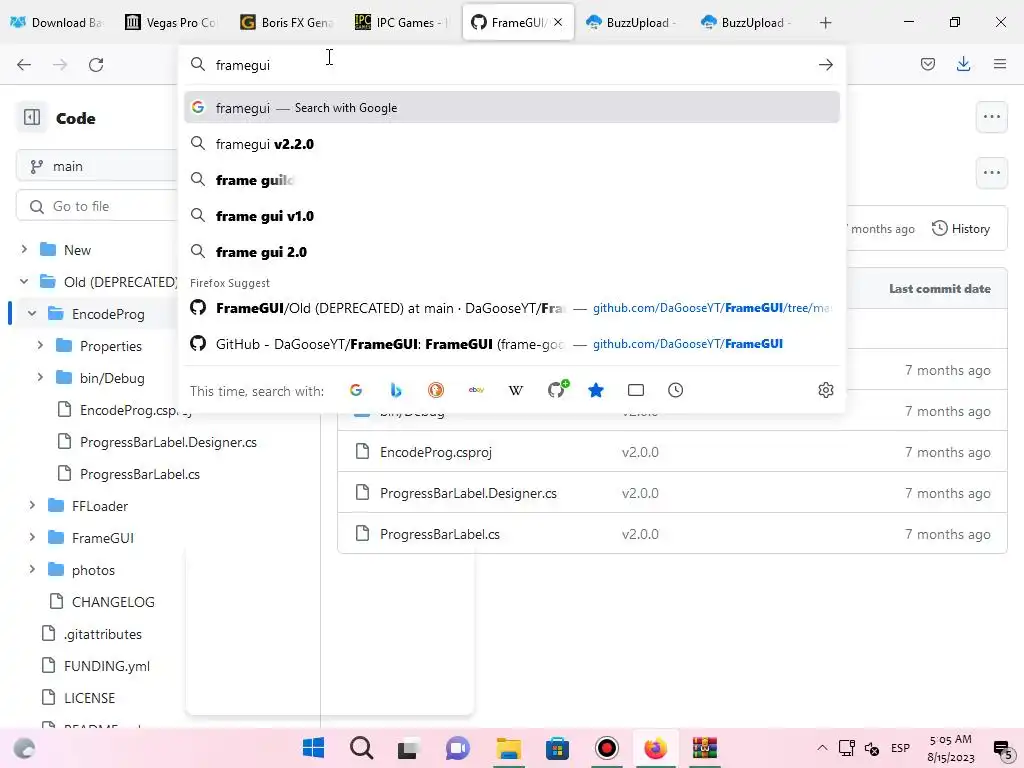The width and height of the screenshot is (1024, 768).
Task: Expand the FrameGUI folder
Action: [32, 537]
